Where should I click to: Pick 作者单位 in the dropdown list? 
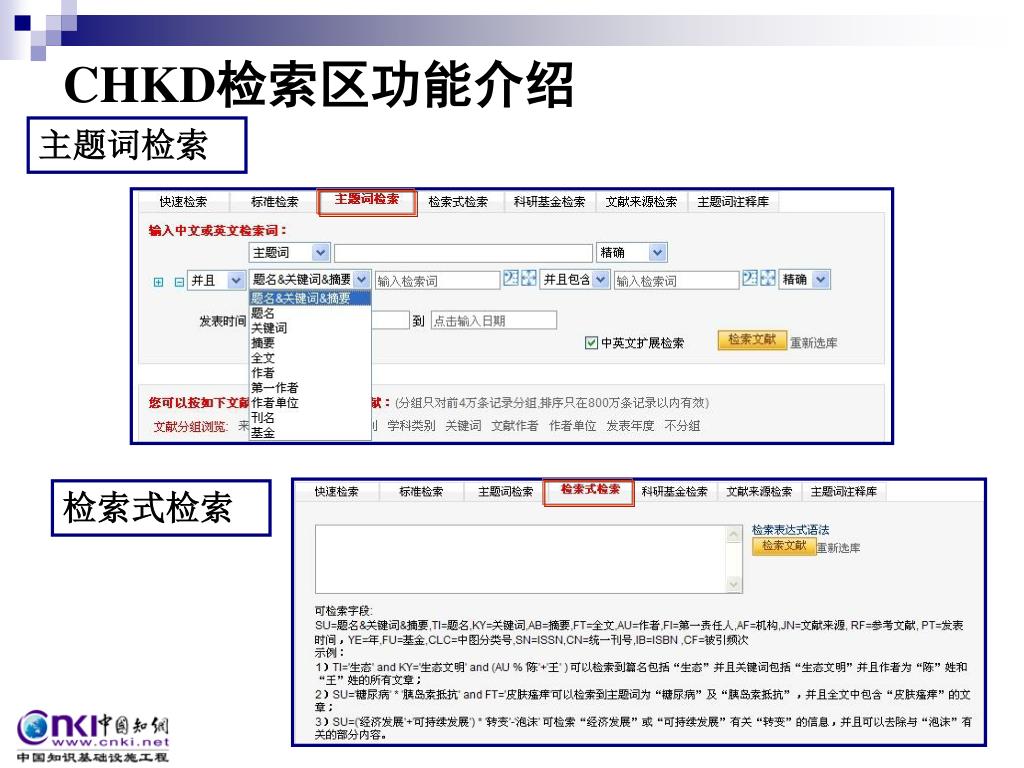tap(310, 403)
